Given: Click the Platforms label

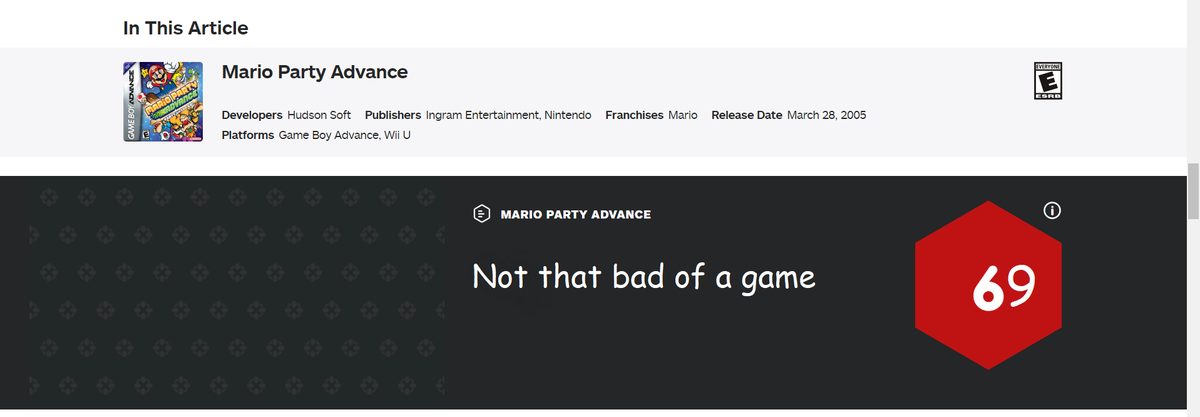Looking at the screenshot, I should [x=247, y=135].
